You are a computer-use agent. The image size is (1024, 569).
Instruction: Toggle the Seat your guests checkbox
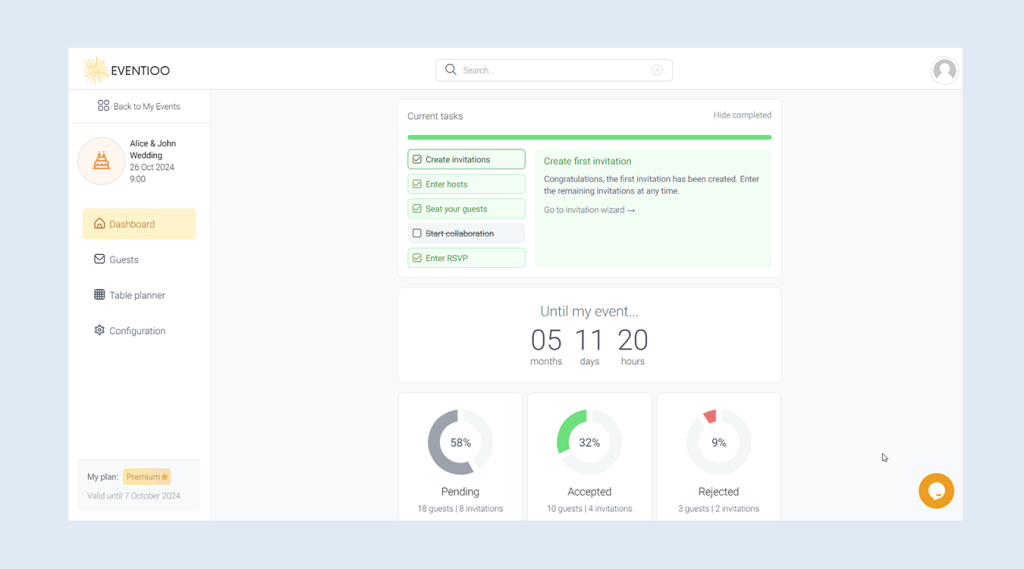pos(417,209)
